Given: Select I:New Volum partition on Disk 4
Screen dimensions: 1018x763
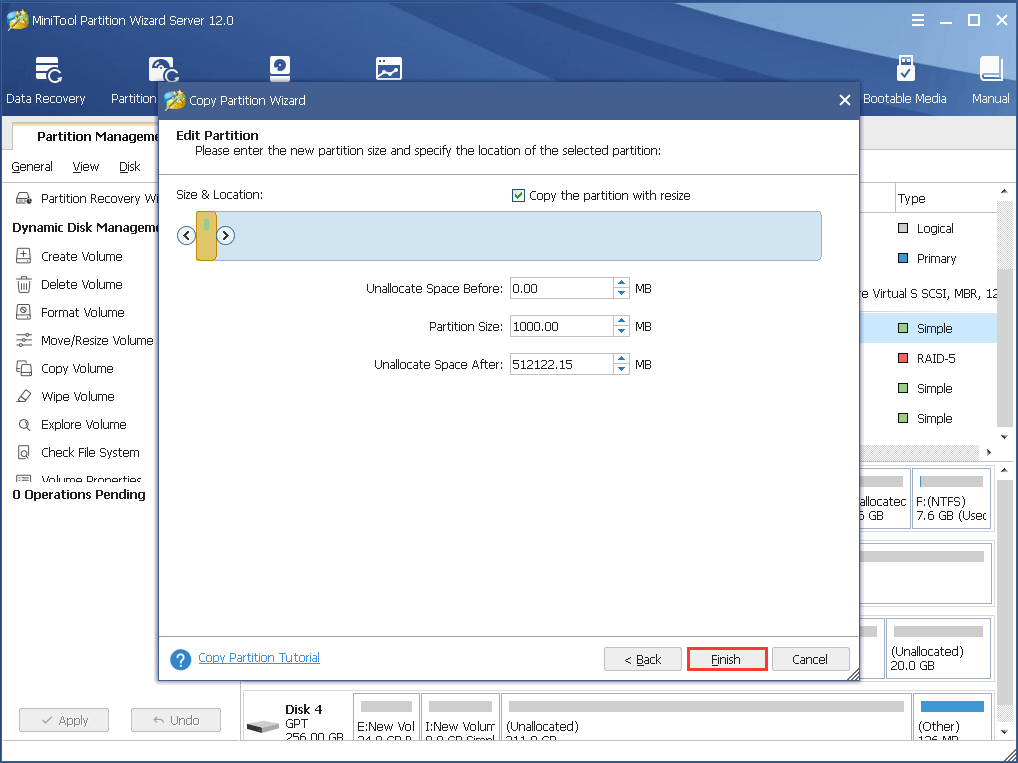Looking at the screenshot, I should [x=460, y=716].
